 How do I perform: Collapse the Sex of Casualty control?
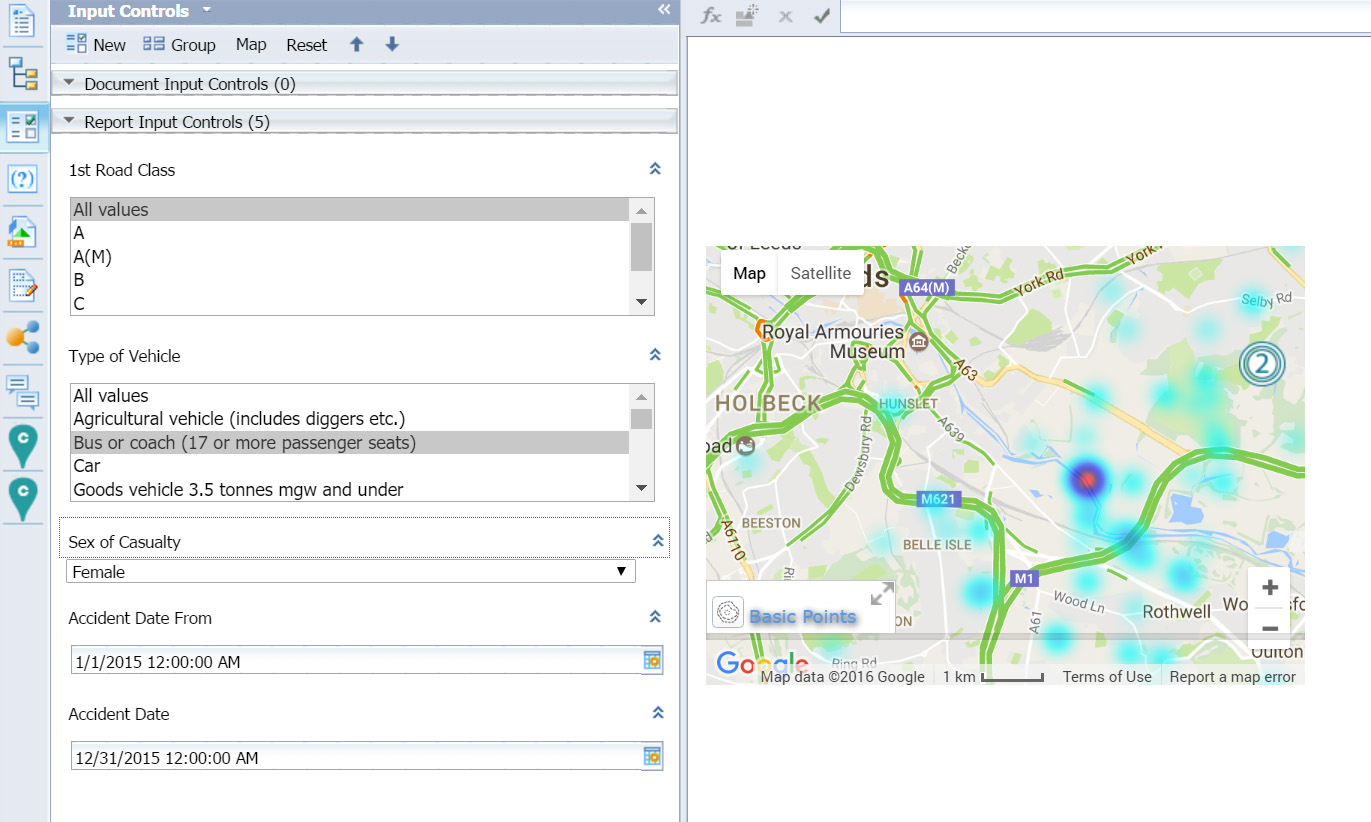pos(657,541)
